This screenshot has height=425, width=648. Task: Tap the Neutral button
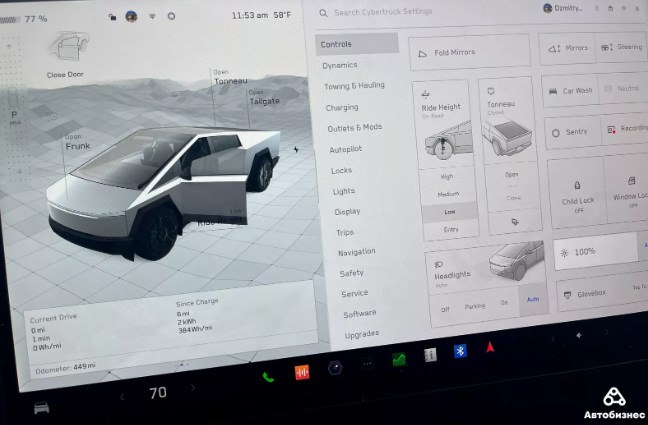tap(623, 89)
